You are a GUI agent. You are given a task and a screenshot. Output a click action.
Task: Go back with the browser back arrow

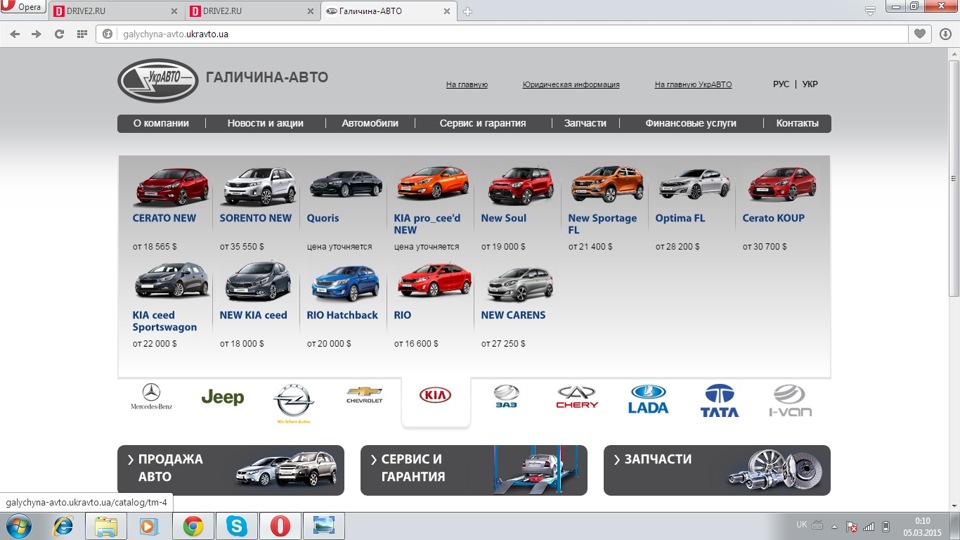tap(15, 34)
